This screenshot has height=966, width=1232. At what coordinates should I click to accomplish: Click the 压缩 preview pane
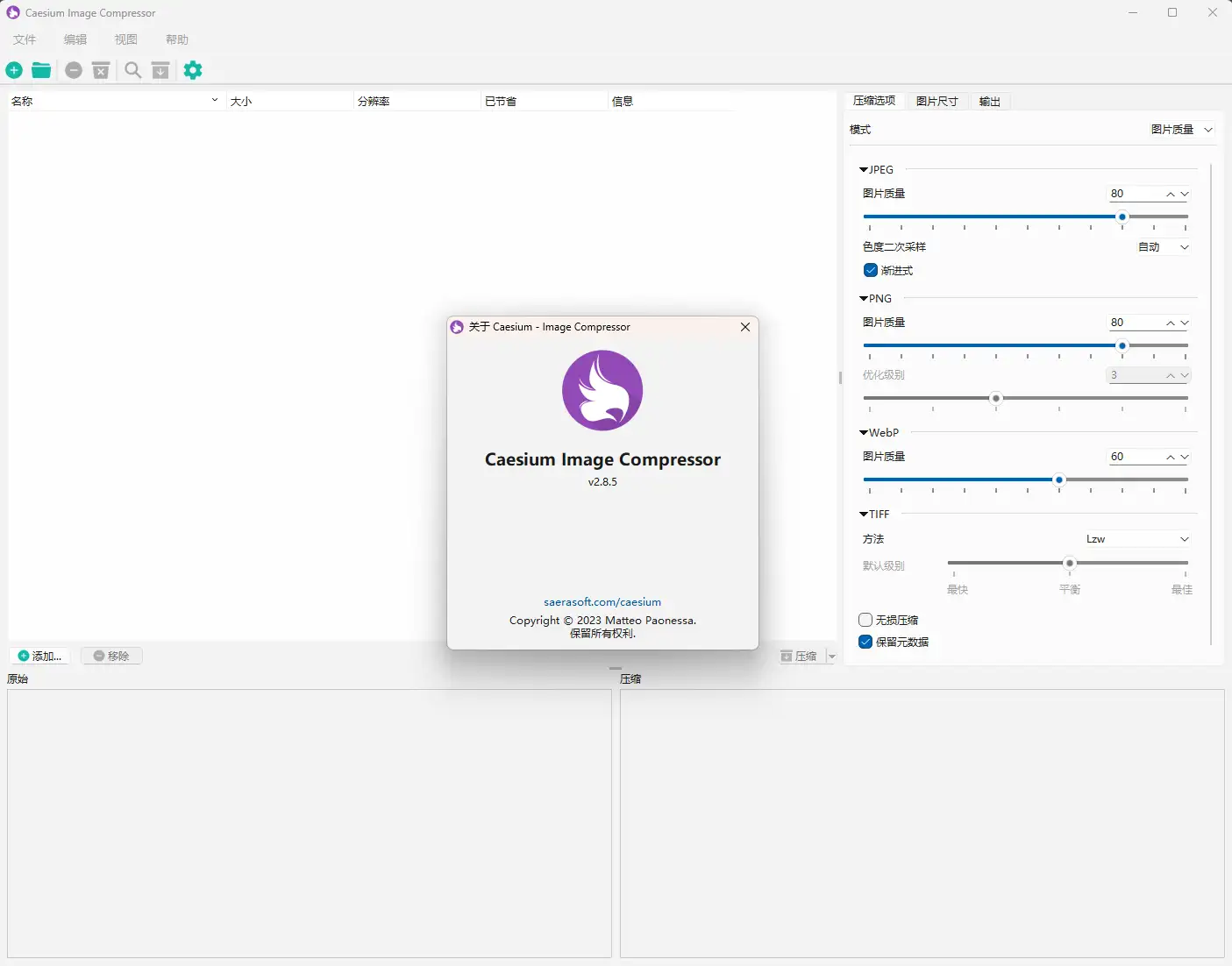pyautogui.click(x=922, y=823)
